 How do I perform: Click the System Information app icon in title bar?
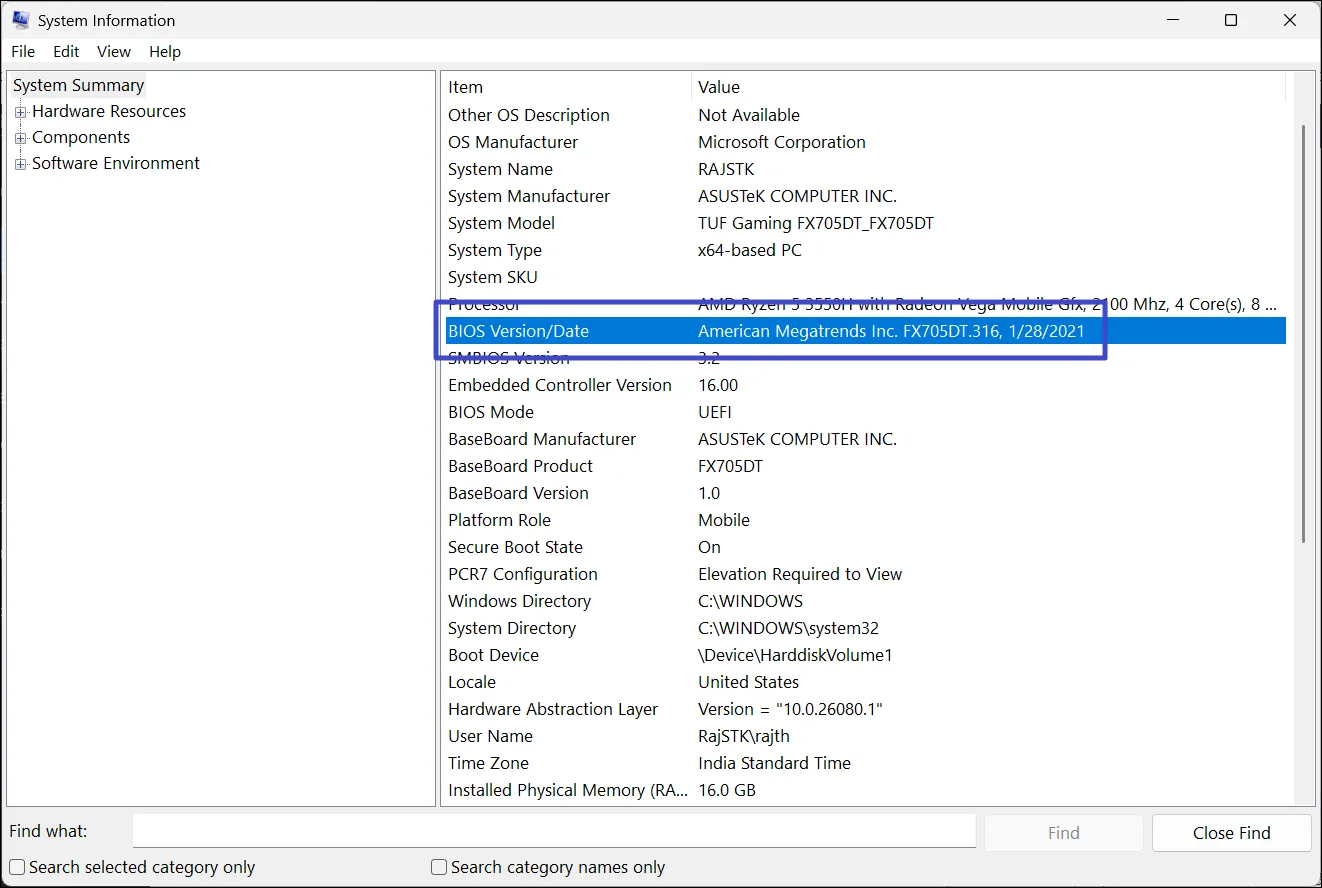pyautogui.click(x=21, y=20)
